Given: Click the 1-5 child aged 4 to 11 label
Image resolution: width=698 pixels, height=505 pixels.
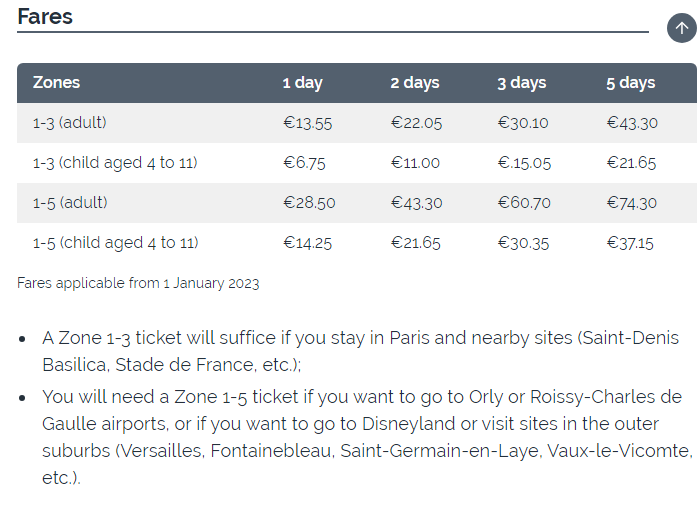Looking at the screenshot, I should [x=115, y=243].
